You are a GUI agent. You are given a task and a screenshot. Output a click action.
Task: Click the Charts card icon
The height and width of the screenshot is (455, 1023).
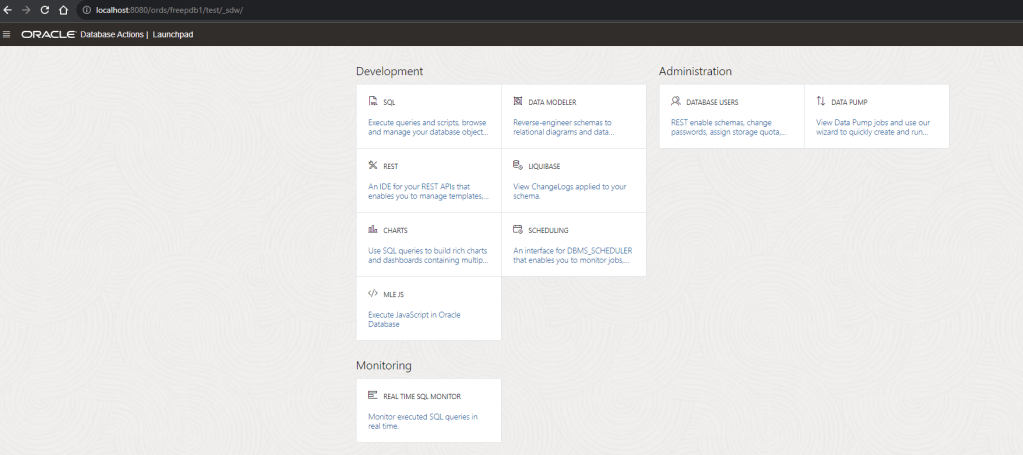[x=372, y=229]
